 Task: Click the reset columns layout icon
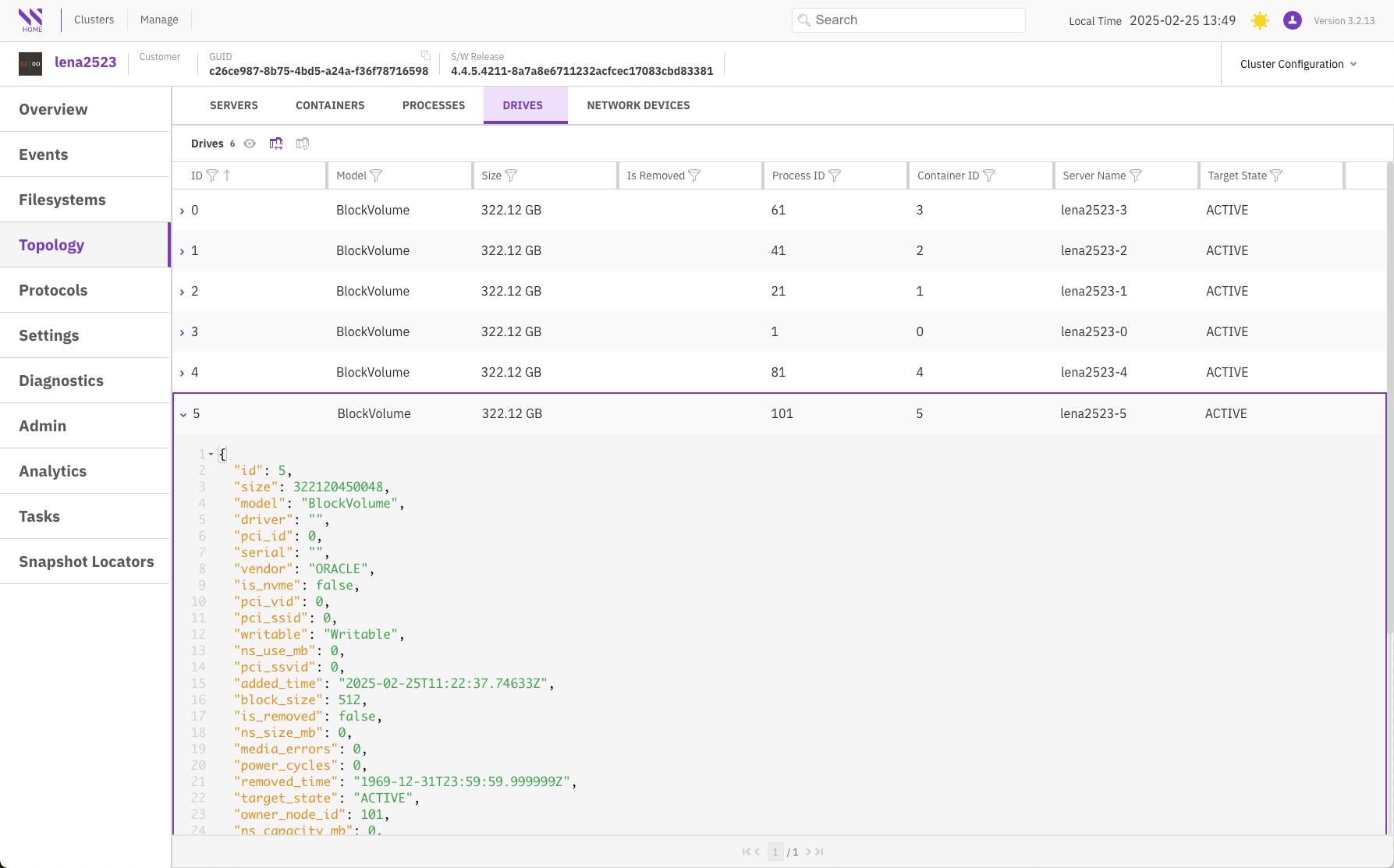pyautogui.click(x=303, y=143)
